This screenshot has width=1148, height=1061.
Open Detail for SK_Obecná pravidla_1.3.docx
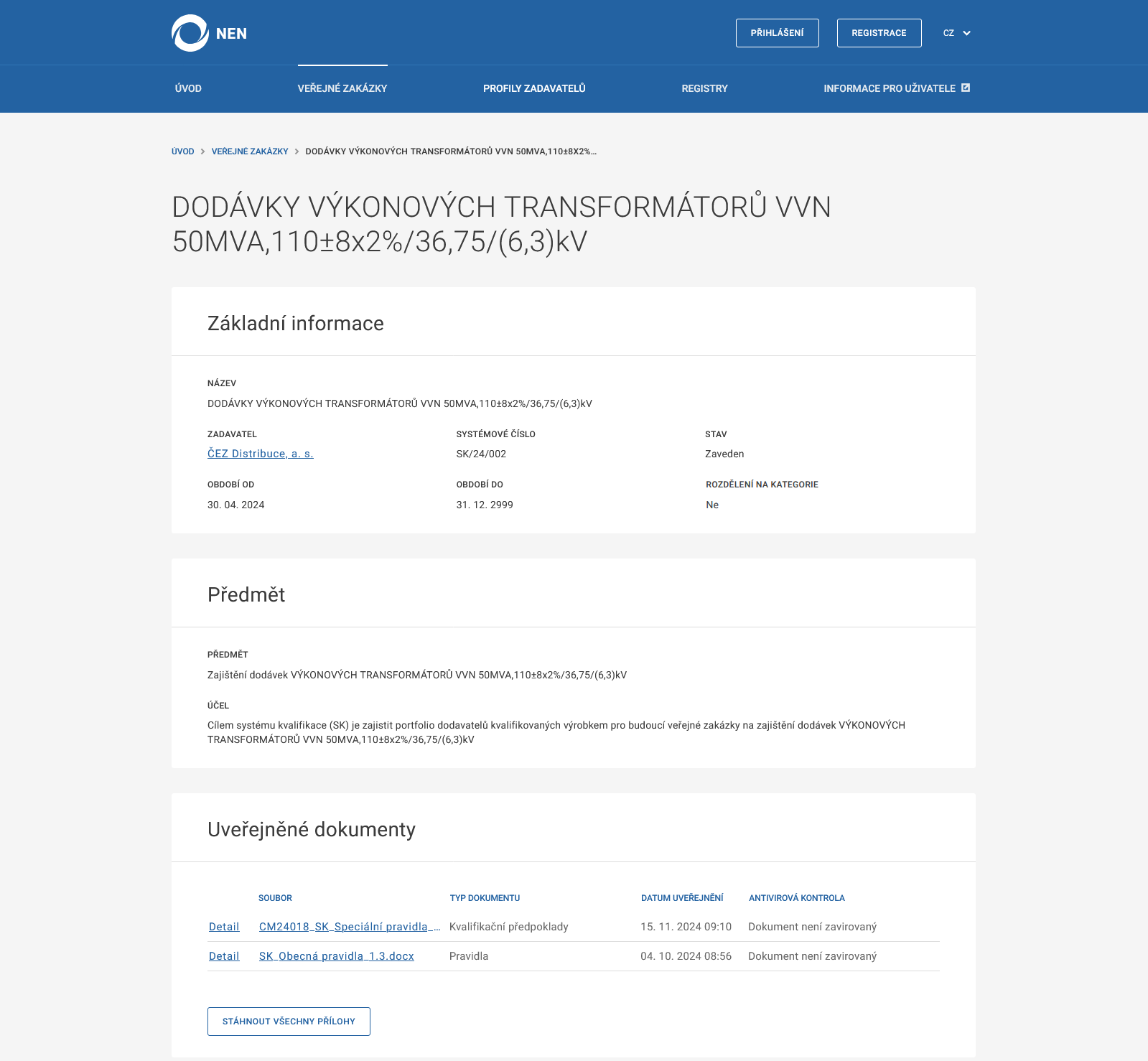pyautogui.click(x=224, y=956)
